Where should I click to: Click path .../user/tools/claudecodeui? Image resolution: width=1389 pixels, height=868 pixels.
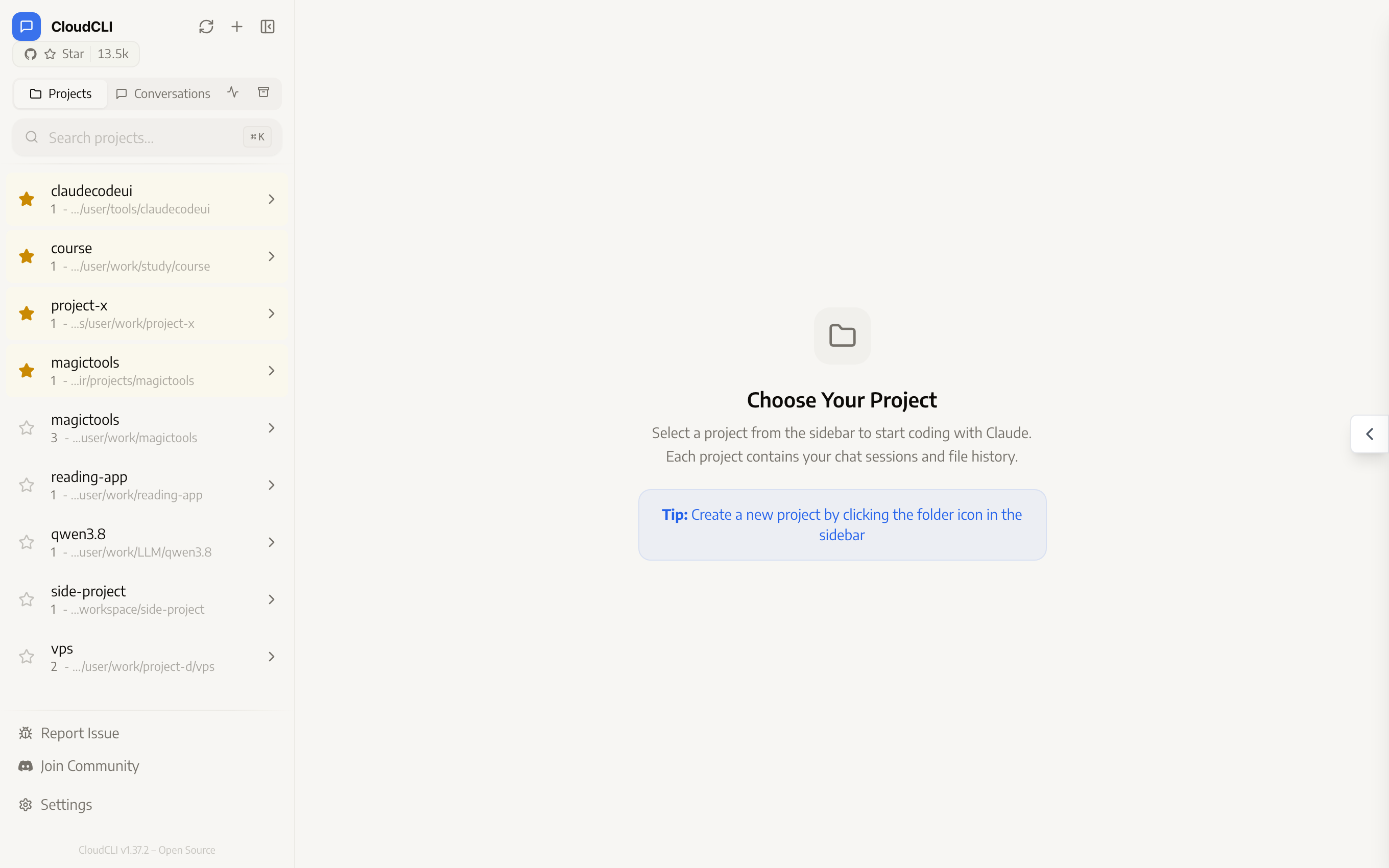140,209
